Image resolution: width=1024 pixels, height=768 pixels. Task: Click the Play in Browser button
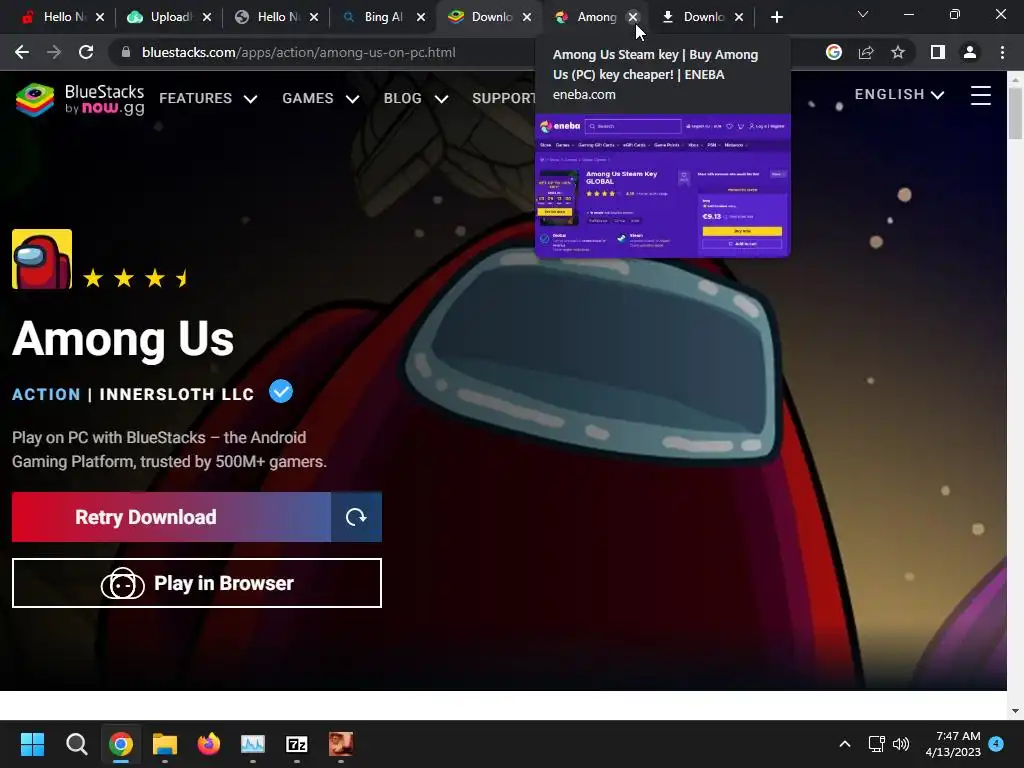coord(197,583)
